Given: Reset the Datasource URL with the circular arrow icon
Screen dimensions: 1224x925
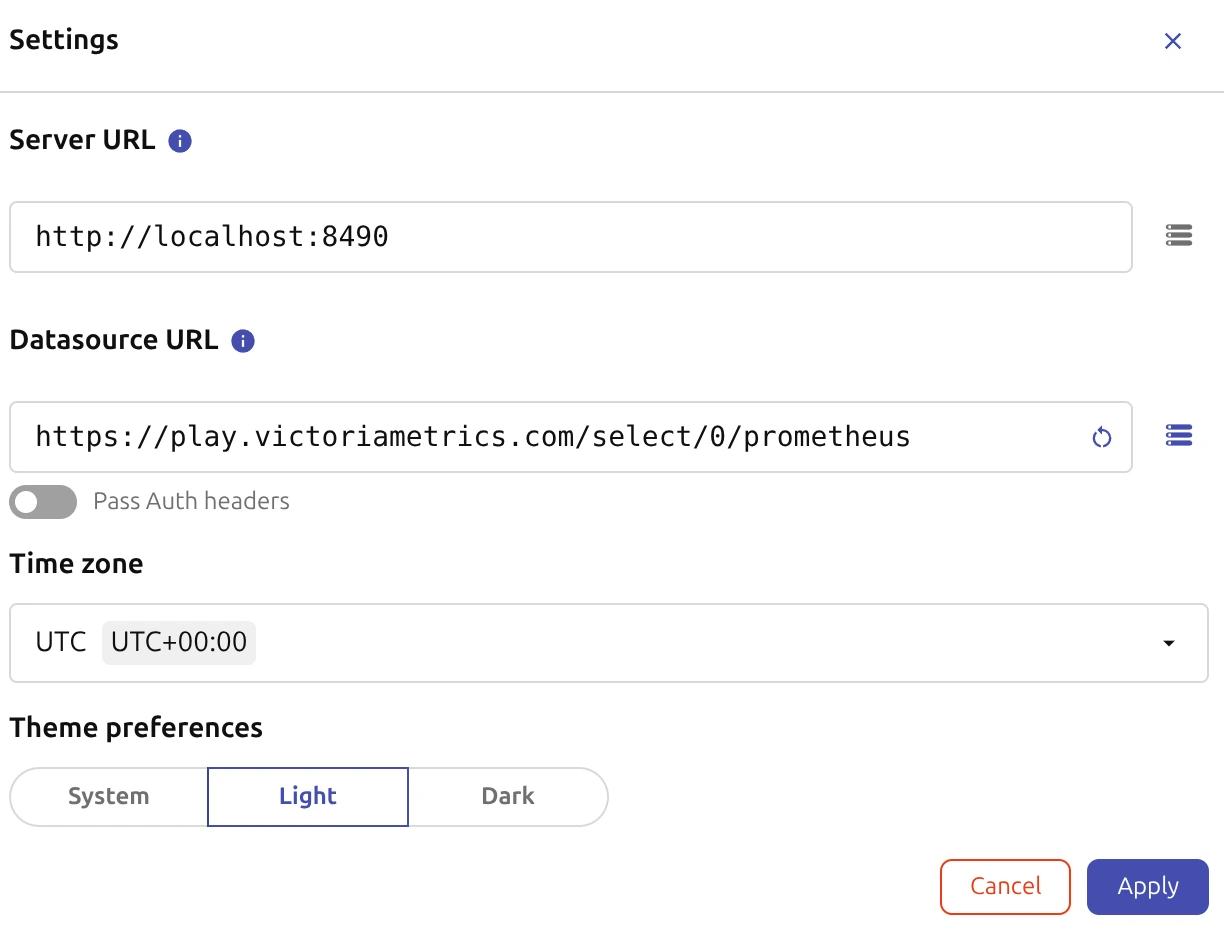Looking at the screenshot, I should [1101, 437].
